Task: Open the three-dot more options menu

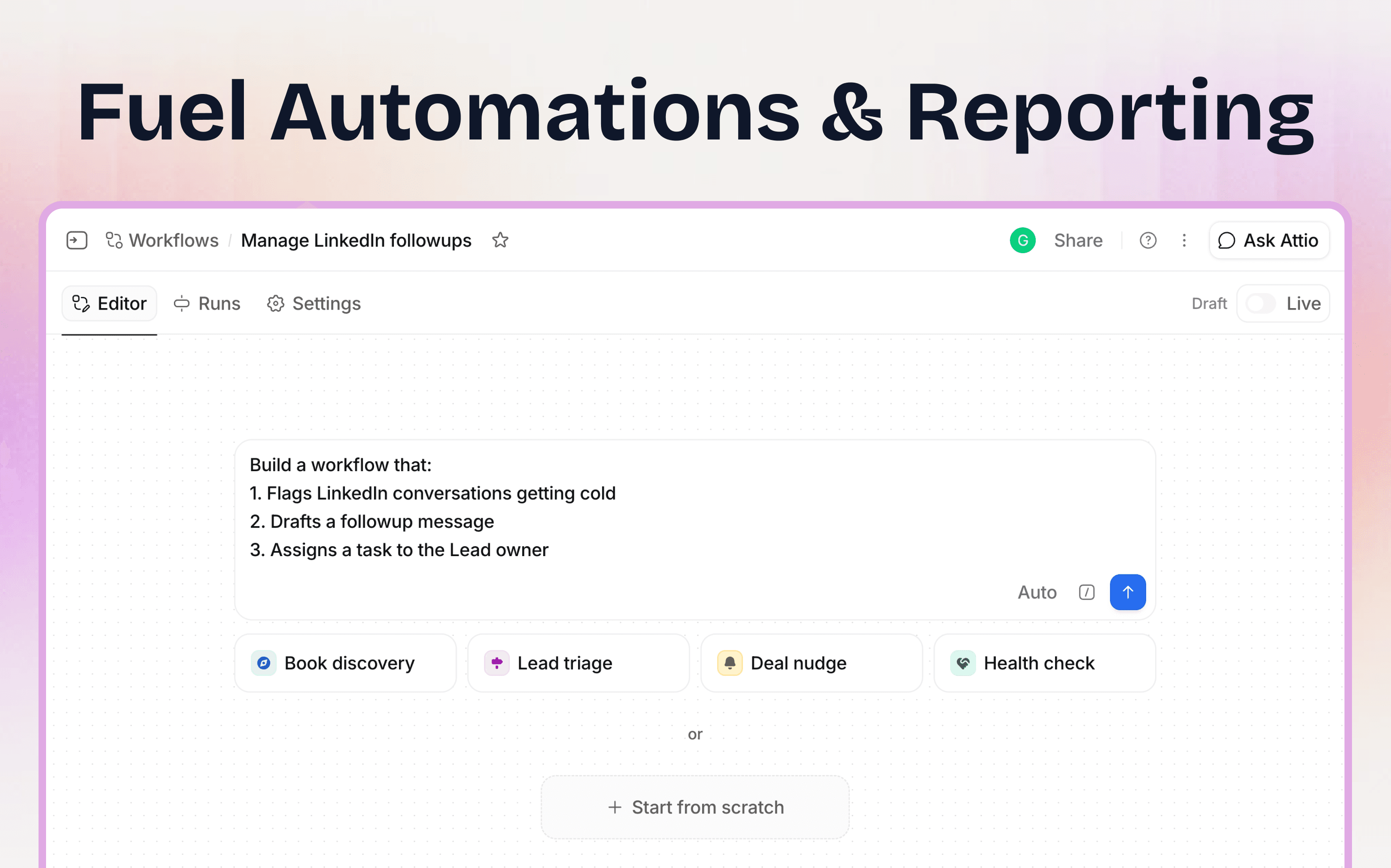Action: pyautogui.click(x=1184, y=240)
